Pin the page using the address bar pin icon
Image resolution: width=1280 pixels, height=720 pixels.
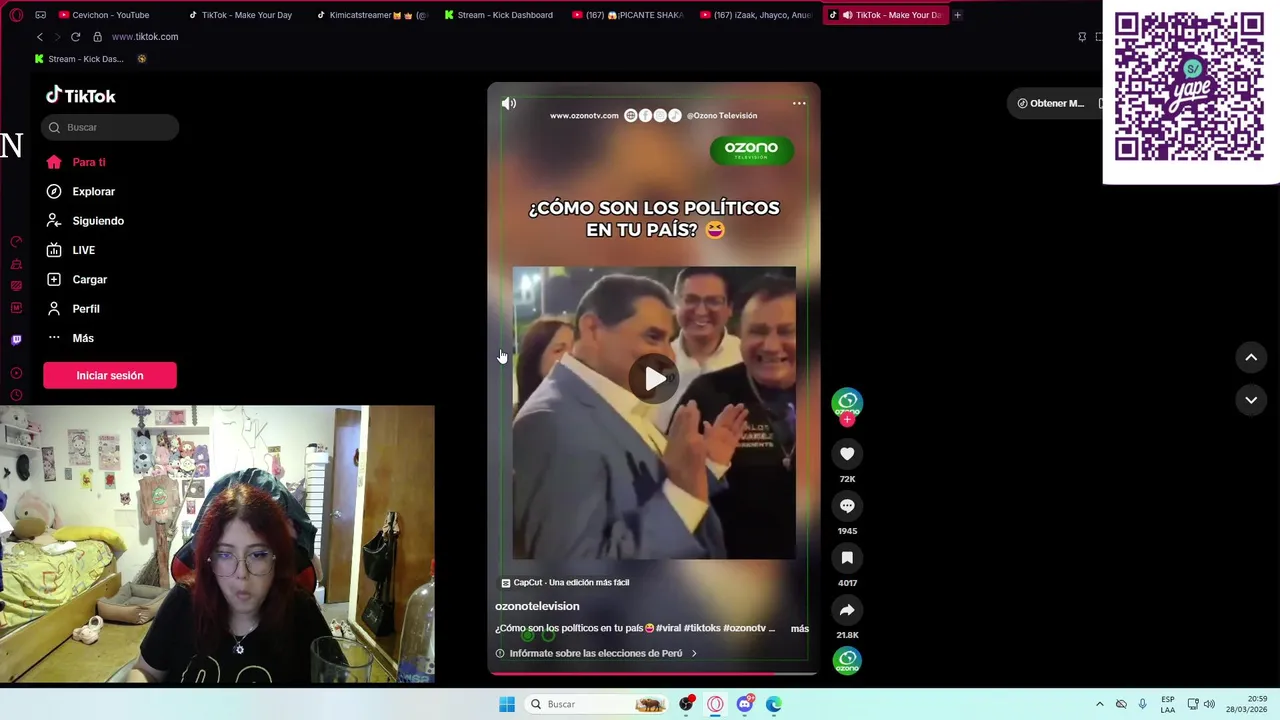[1082, 37]
